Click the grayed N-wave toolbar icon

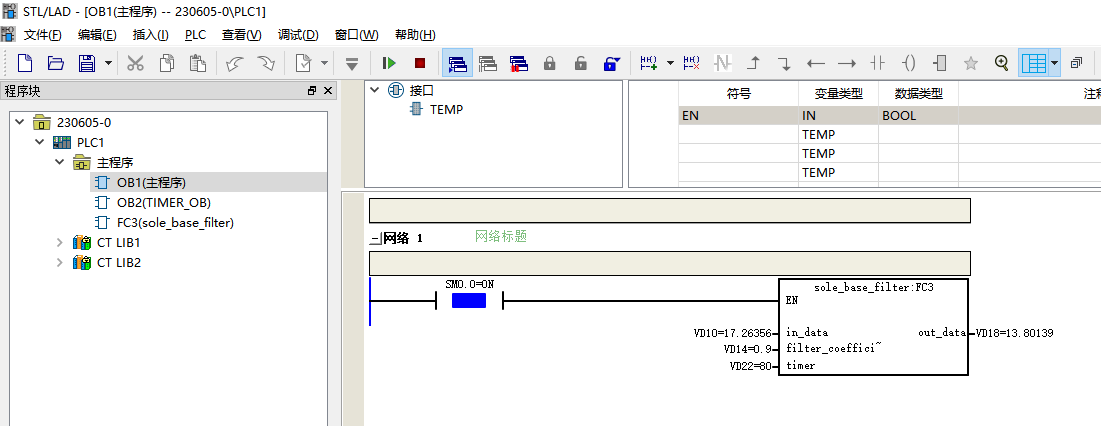(723, 63)
